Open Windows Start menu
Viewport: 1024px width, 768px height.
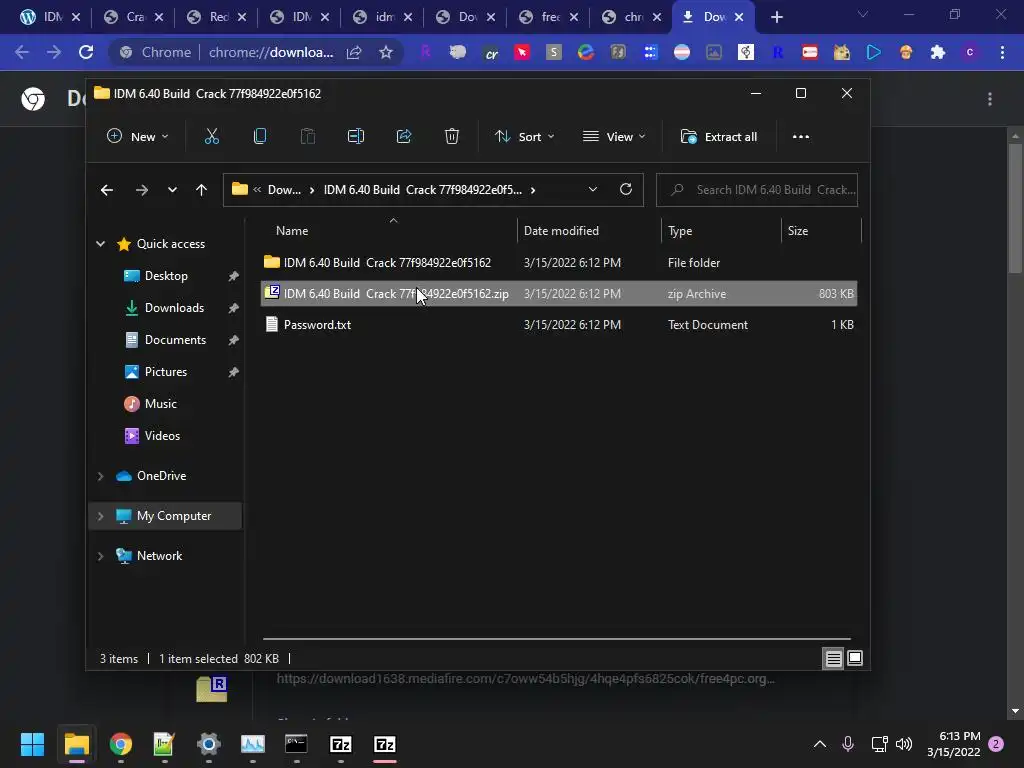pyautogui.click(x=32, y=744)
